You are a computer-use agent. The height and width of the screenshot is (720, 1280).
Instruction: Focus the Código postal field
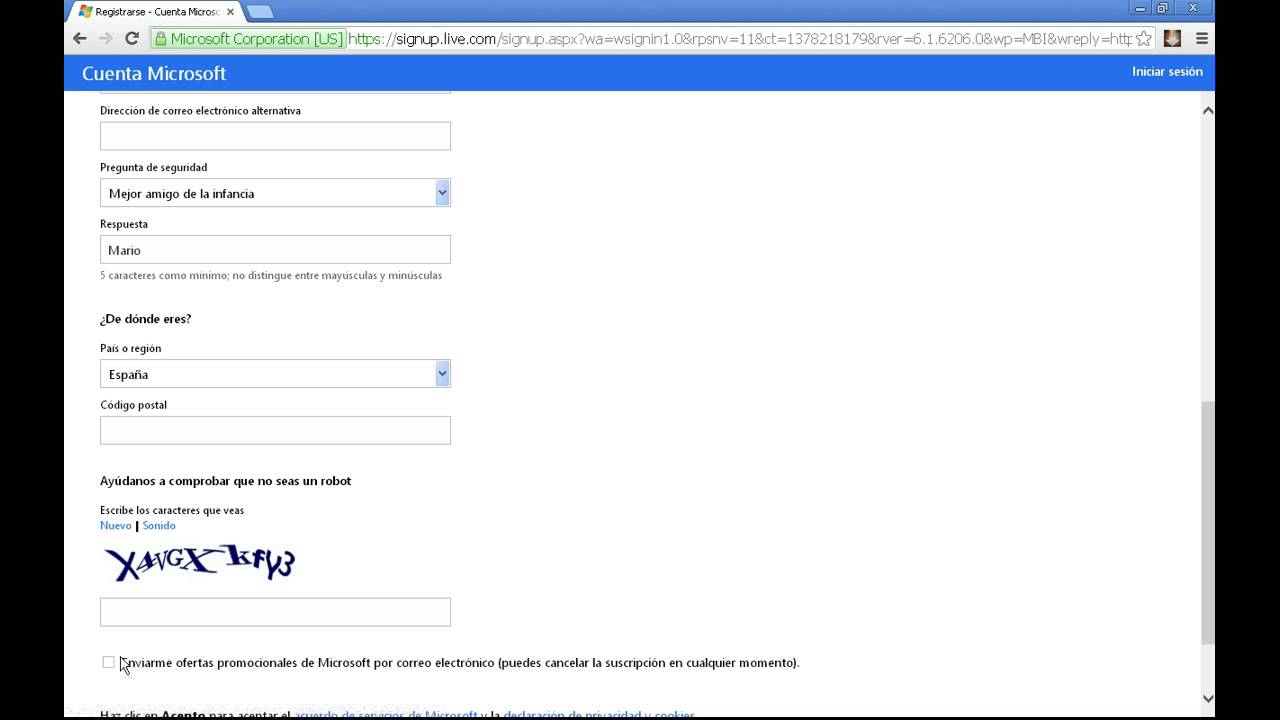pos(275,431)
